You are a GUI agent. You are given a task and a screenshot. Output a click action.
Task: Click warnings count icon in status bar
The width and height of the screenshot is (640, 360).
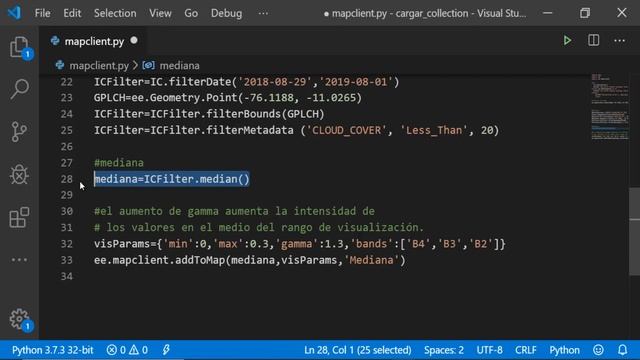[134, 350]
